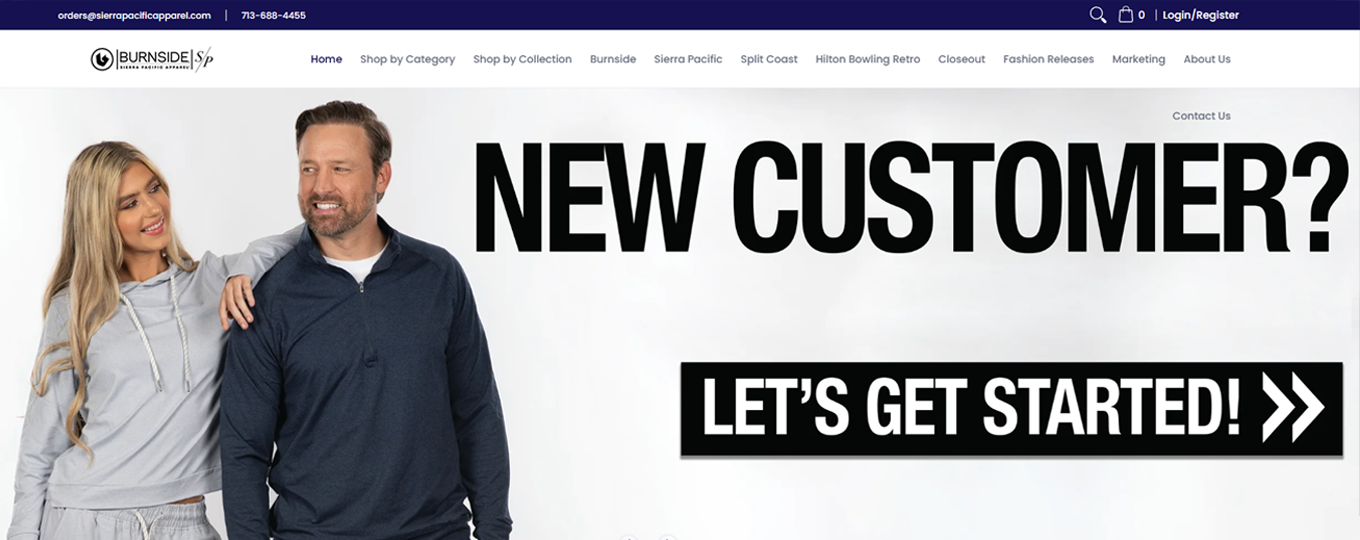Open the Sierra Pacific menu item

(x=688, y=59)
